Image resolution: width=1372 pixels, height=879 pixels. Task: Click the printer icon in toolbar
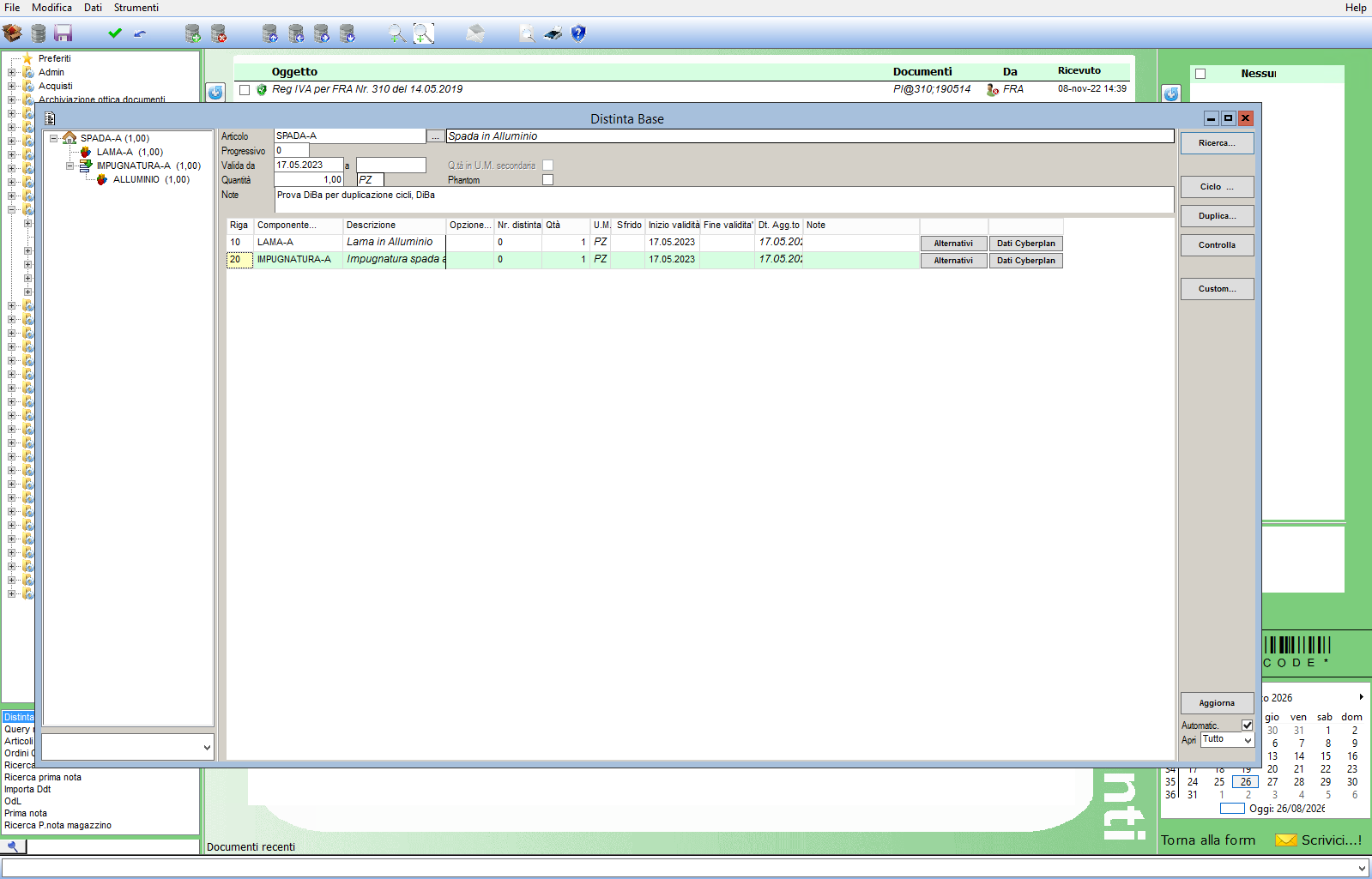[x=553, y=33]
